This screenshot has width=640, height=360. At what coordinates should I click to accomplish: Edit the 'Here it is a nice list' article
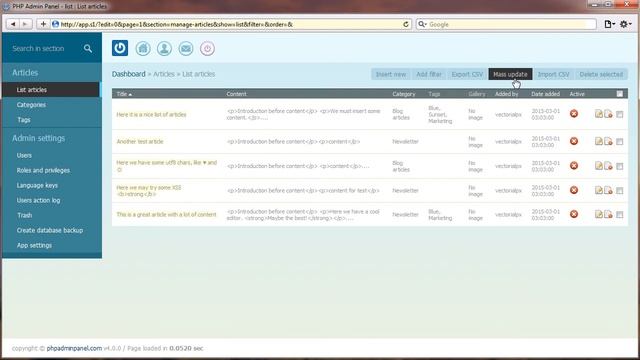coord(598,114)
